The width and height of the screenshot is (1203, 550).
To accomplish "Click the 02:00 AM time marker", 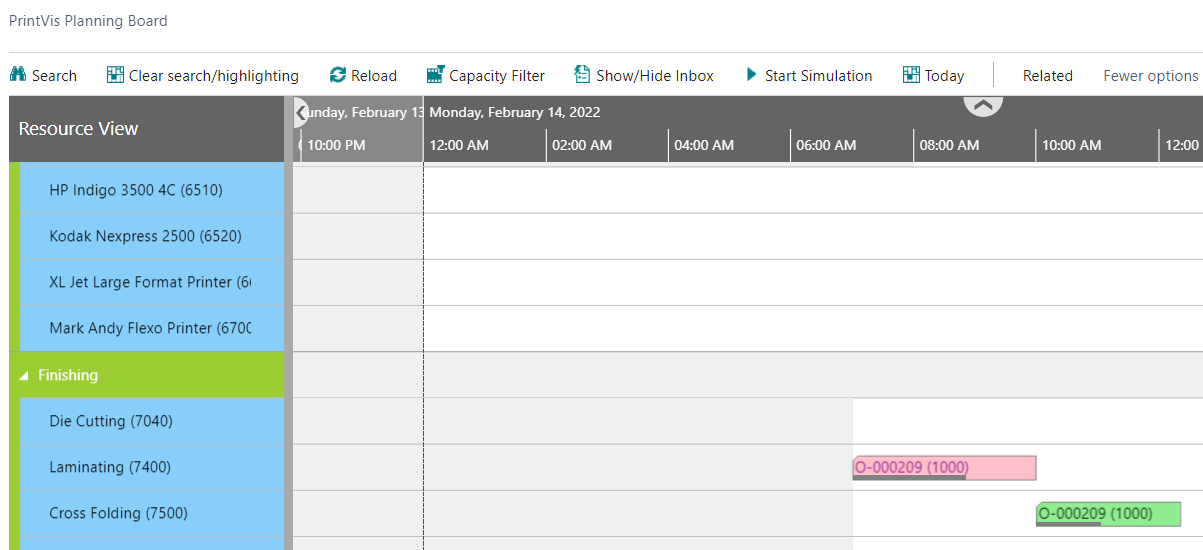I will tap(582, 145).
